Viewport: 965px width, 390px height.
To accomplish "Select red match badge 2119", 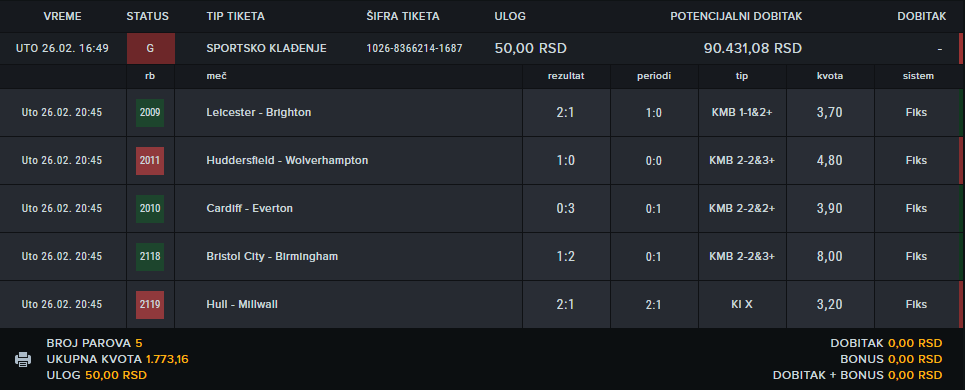I will [150, 304].
